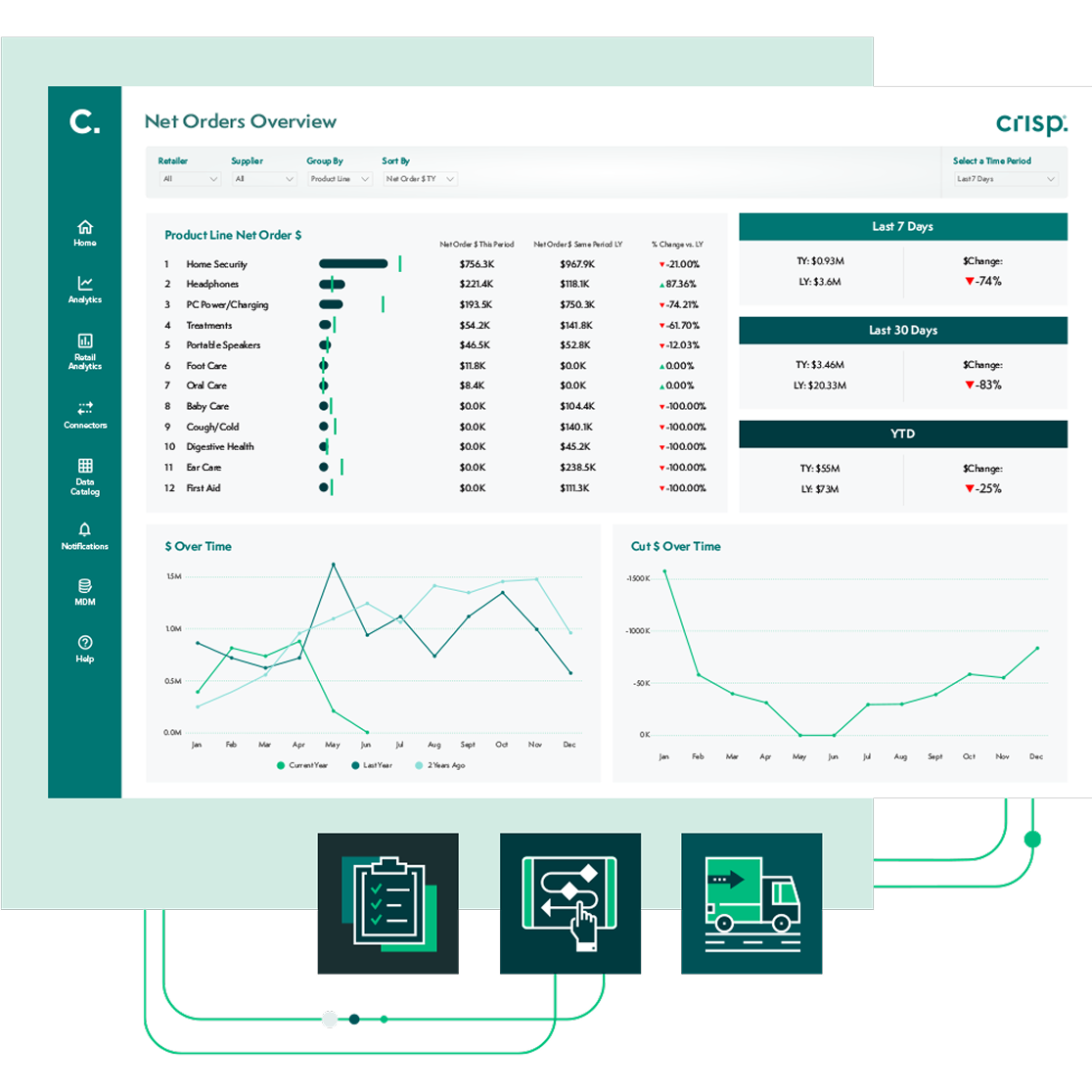This screenshot has width=1092, height=1092.
Task: Expand the Retailer dropdown
Action: pos(191,179)
